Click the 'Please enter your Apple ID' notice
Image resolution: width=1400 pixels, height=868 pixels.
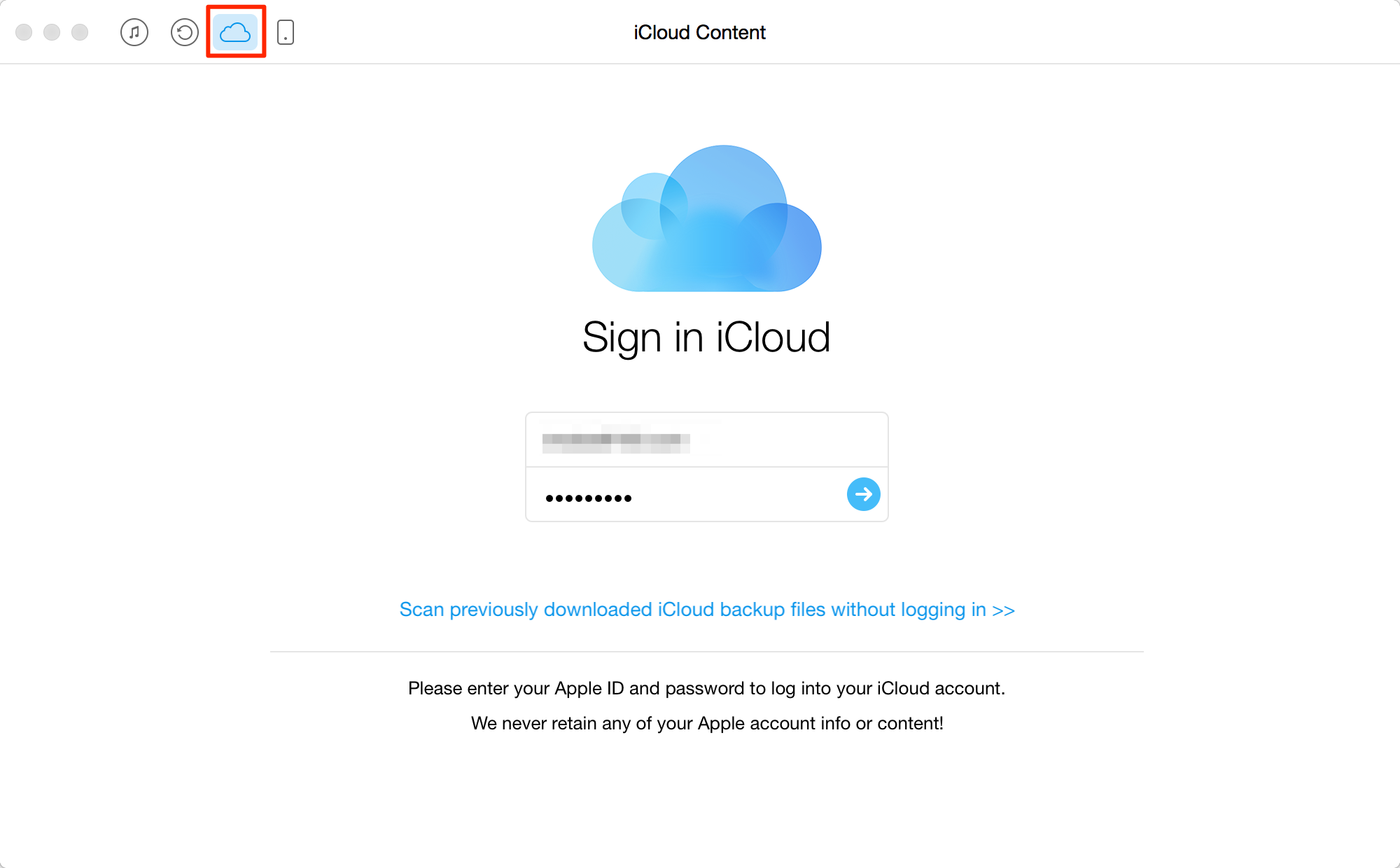point(706,688)
